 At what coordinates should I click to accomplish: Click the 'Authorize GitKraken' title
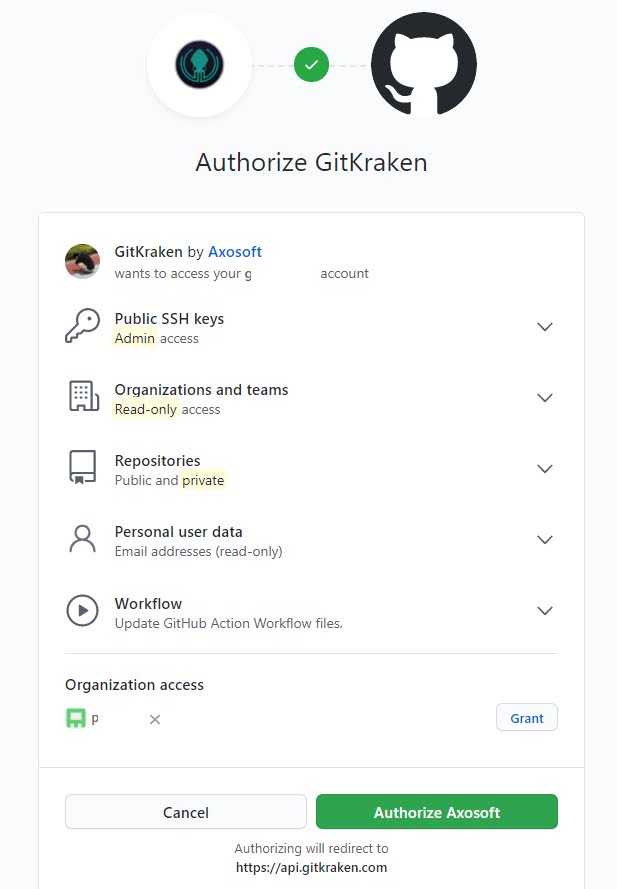point(311,162)
